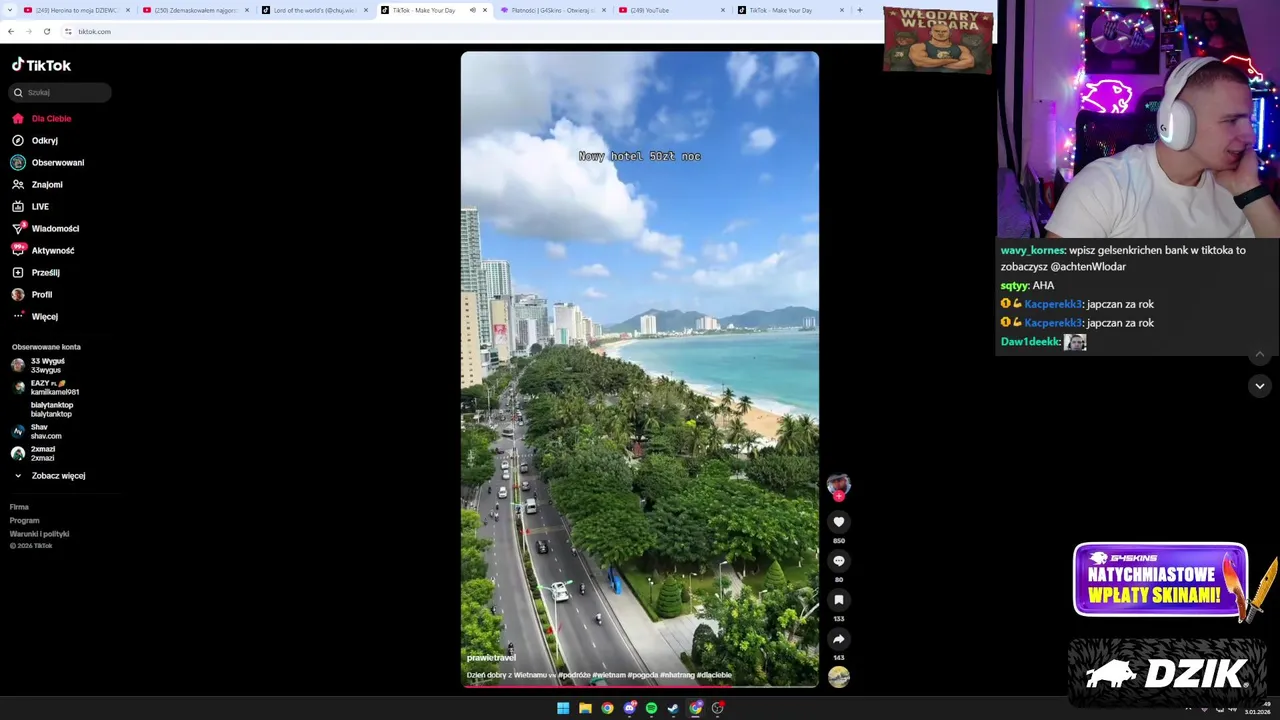This screenshot has width=1280, height=720.
Task: Click the site info icon beside tiktok.com
Action: (68, 31)
